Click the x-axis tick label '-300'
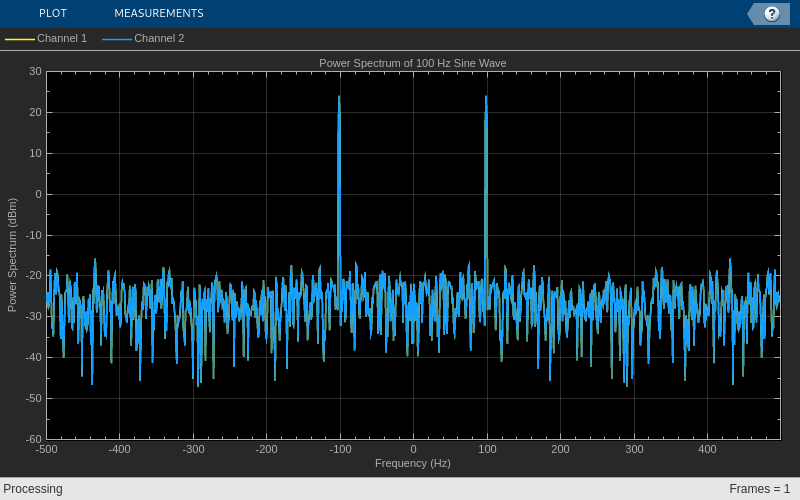Screen dimensions: 800x500 pos(193,449)
